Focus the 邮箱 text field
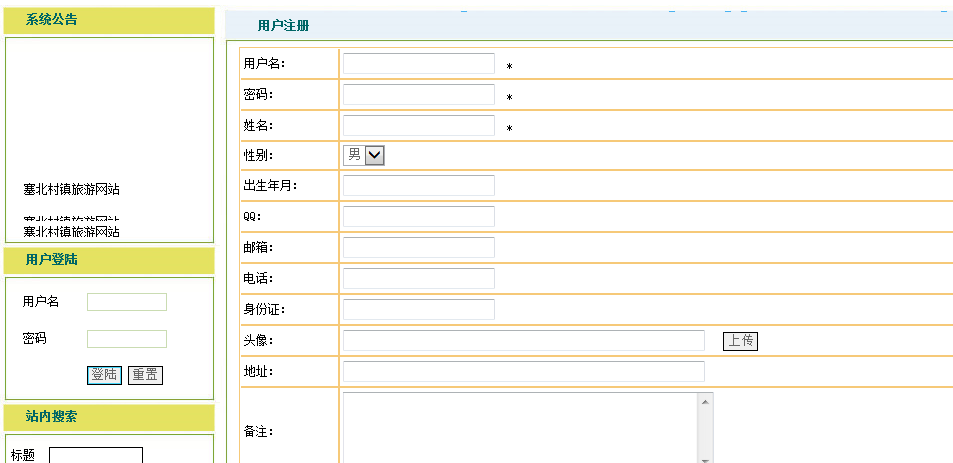 click(x=418, y=248)
